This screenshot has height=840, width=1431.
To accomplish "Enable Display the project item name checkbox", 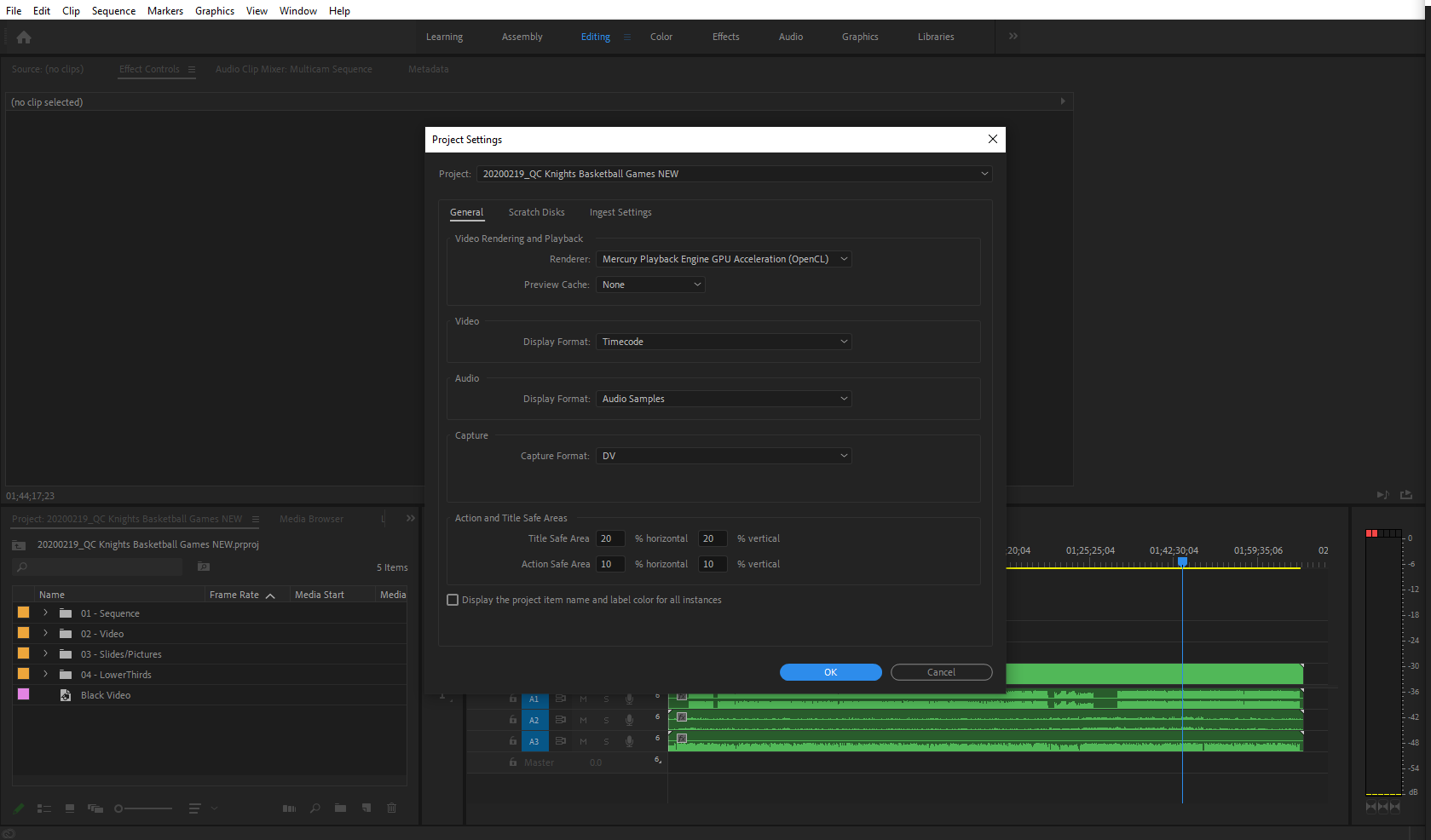I will coord(453,600).
